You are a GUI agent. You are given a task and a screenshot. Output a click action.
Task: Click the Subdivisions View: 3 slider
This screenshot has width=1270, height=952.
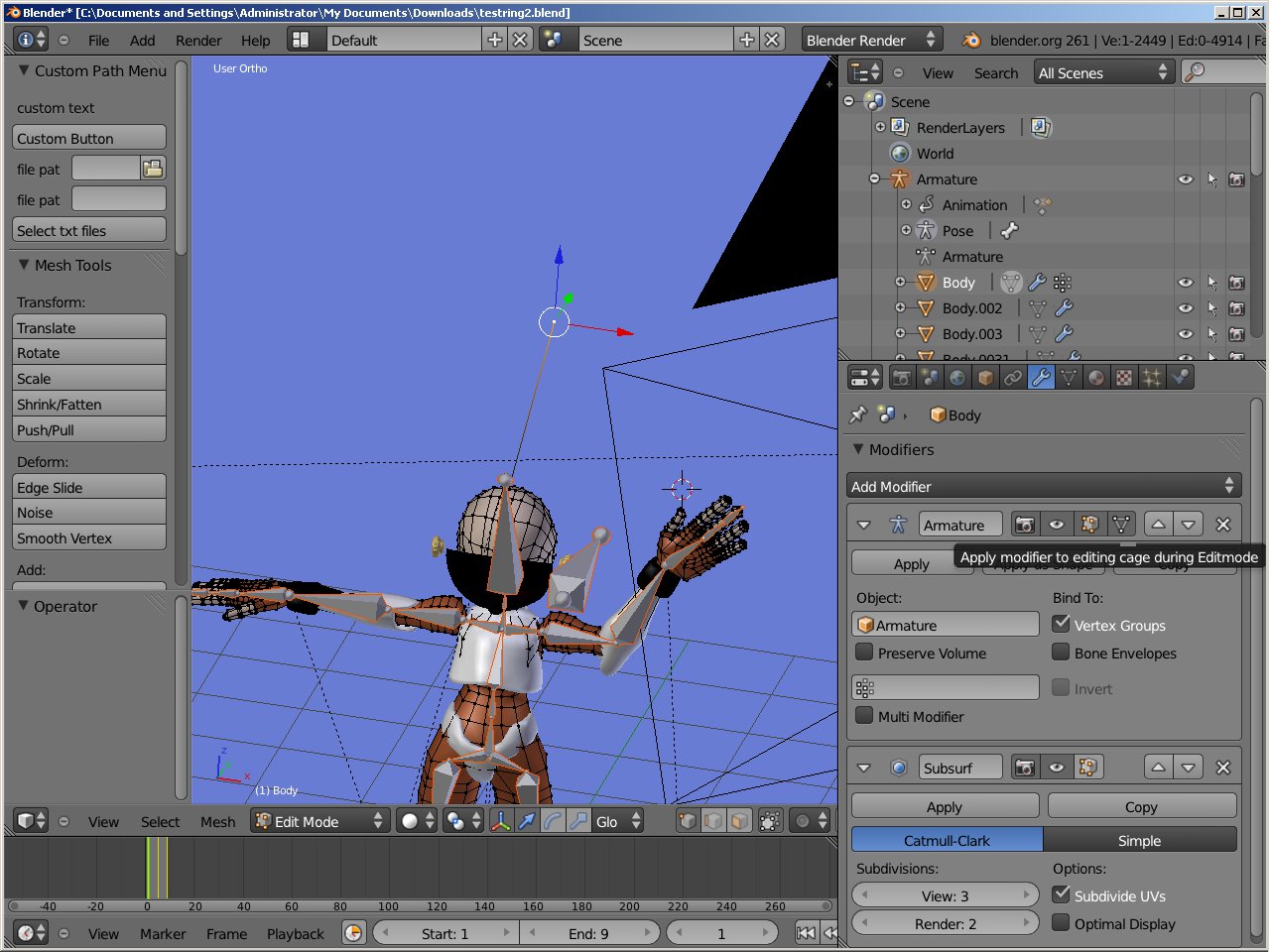945,894
